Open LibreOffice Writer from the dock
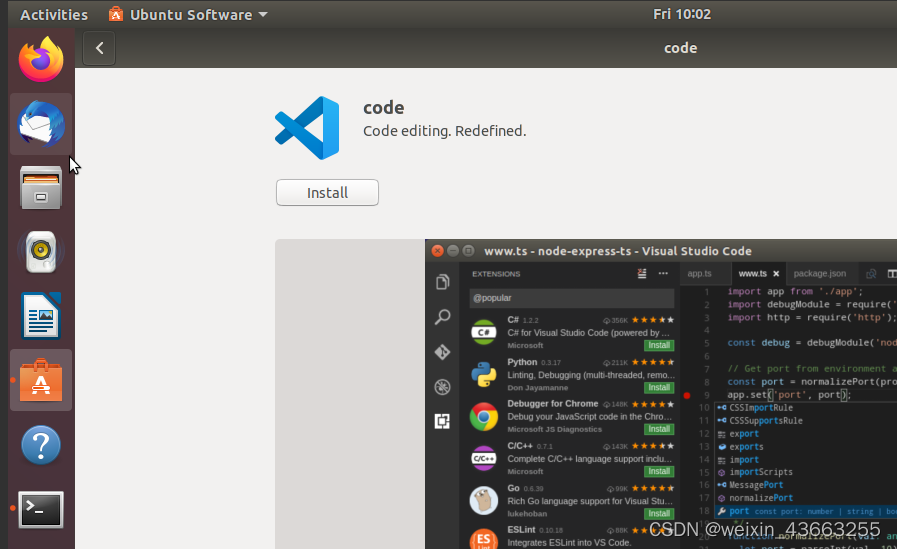 click(x=41, y=316)
